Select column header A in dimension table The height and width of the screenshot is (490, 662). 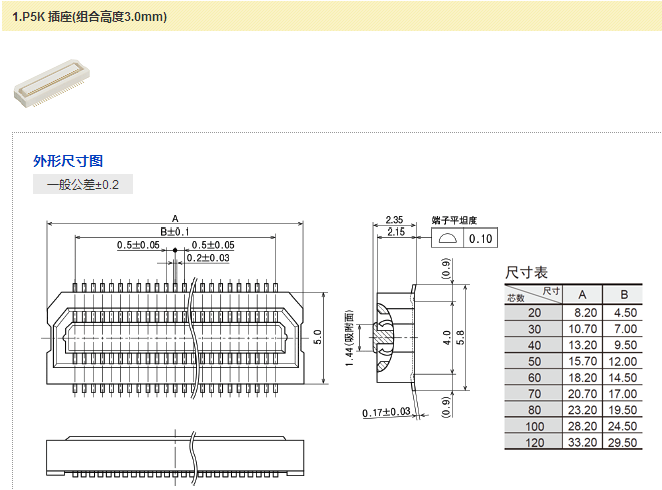583,294
